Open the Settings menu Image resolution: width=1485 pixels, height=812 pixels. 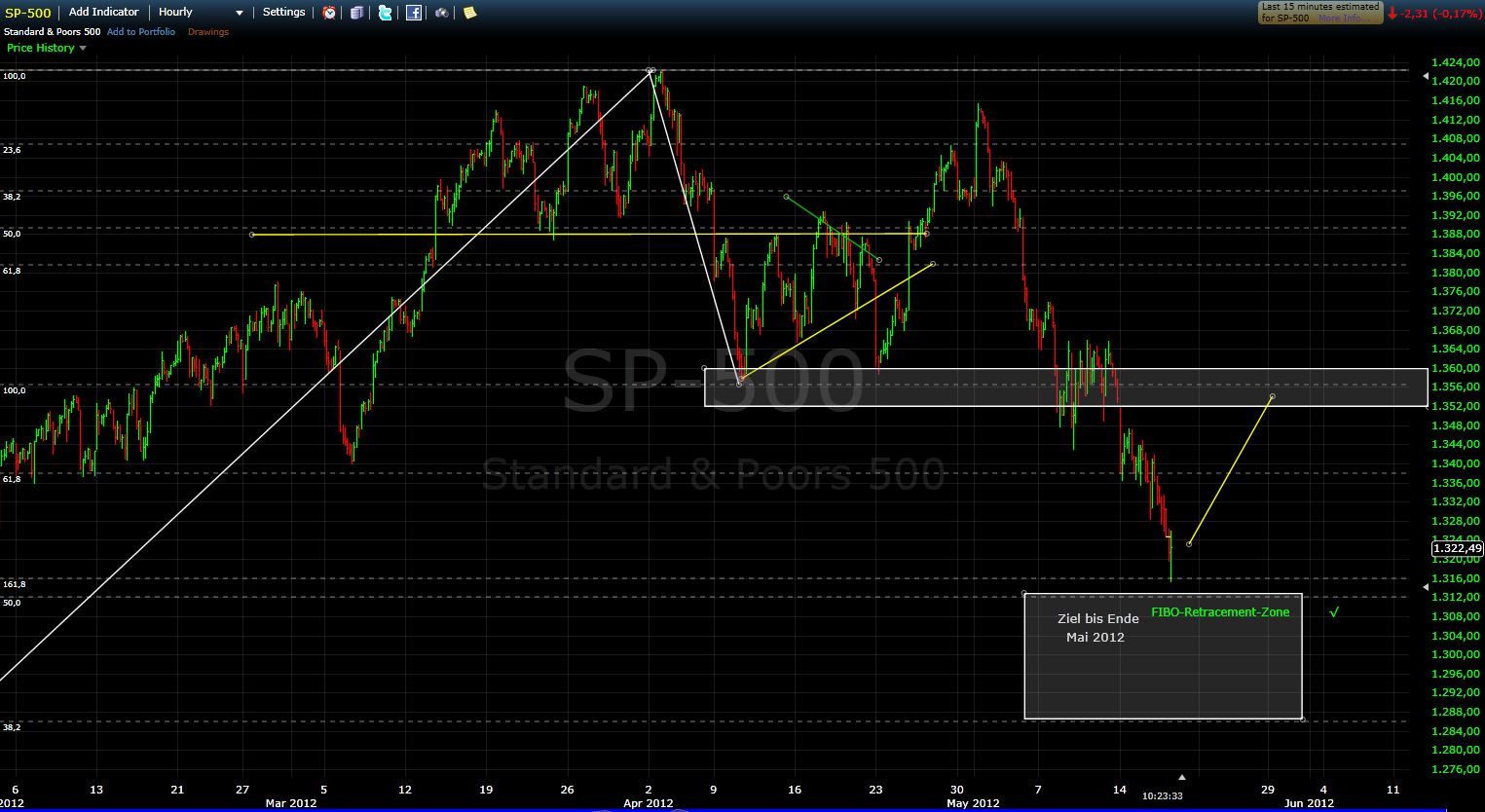point(283,13)
